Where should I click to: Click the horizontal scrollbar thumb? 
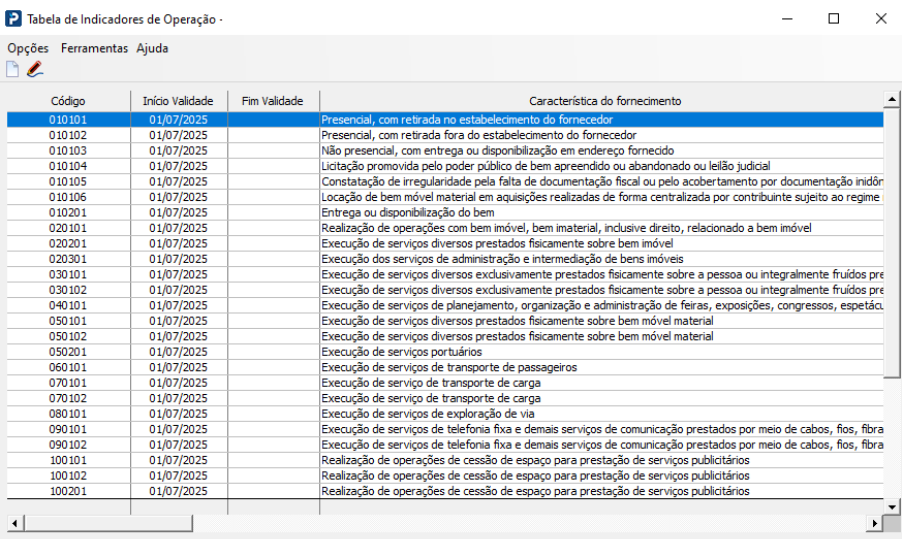tap(108, 523)
